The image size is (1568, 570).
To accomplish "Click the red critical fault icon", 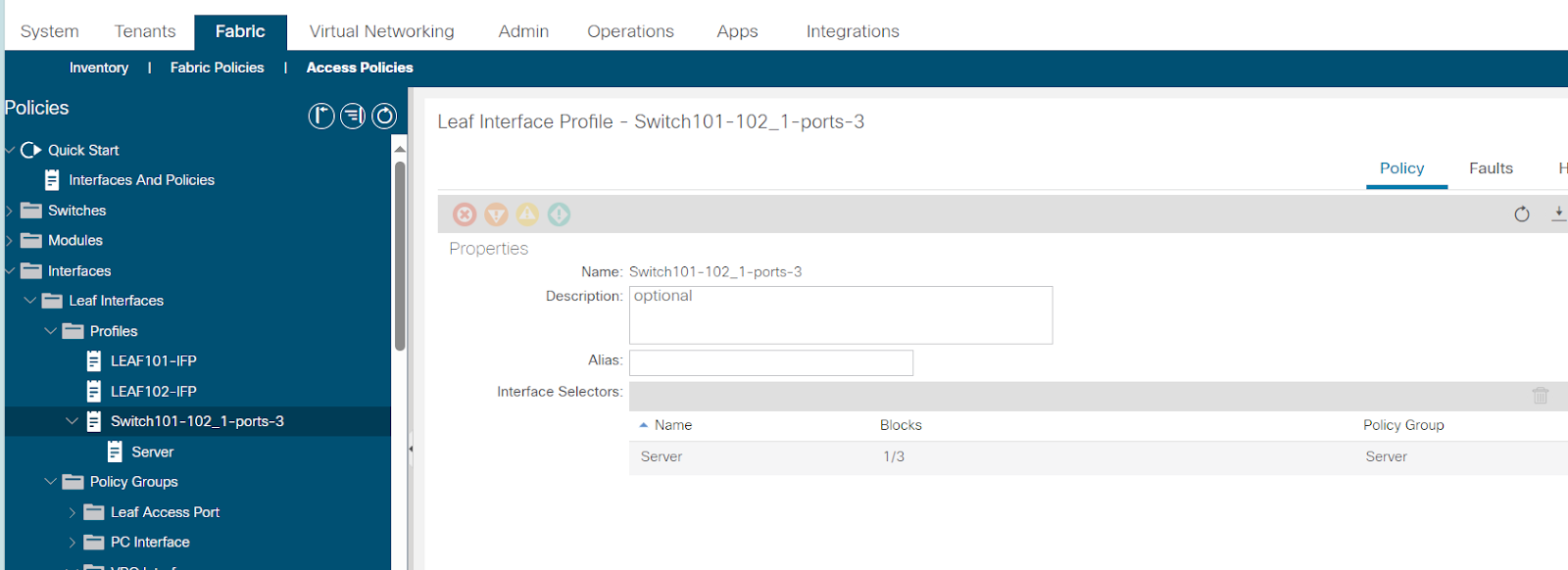I will (465, 214).
